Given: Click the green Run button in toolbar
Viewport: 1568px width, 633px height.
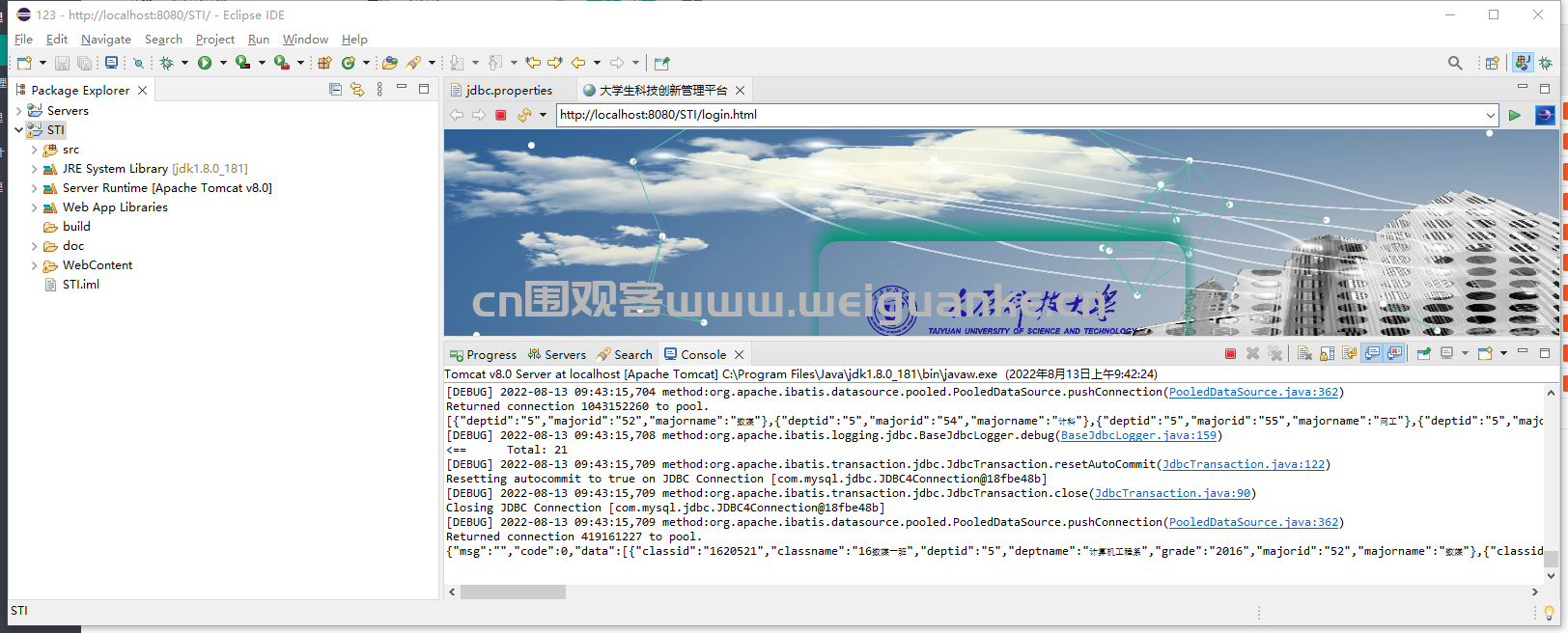Looking at the screenshot, I should coord(205,63).
